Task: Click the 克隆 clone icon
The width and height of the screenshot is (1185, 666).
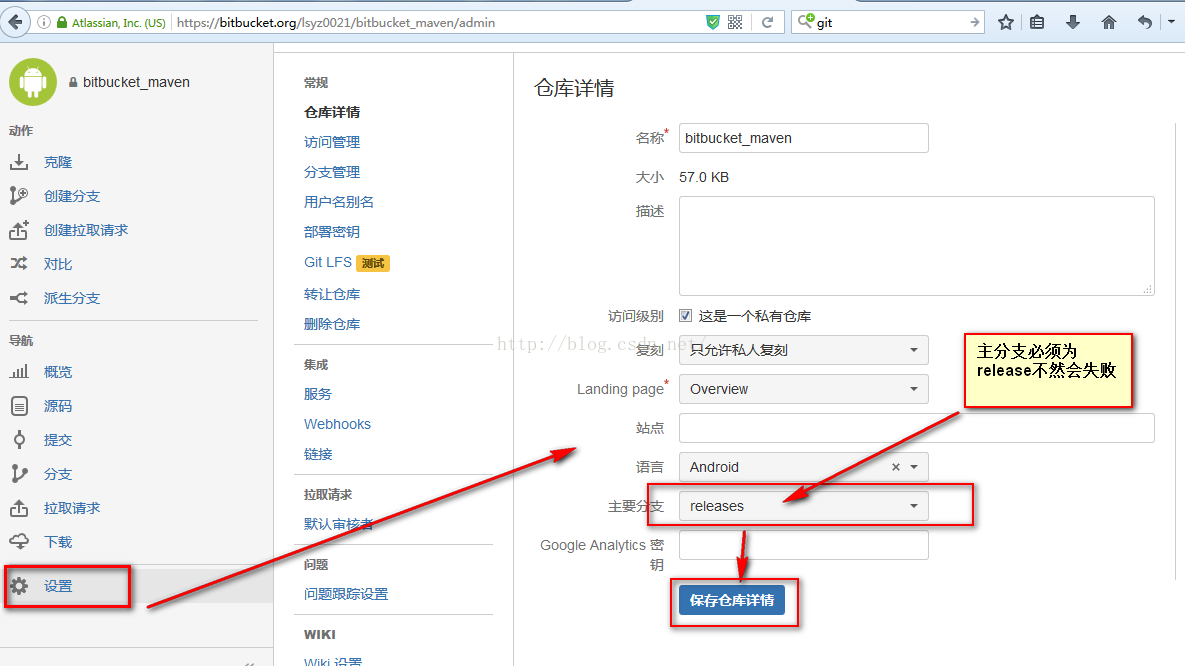Action: tap(19, 162)
